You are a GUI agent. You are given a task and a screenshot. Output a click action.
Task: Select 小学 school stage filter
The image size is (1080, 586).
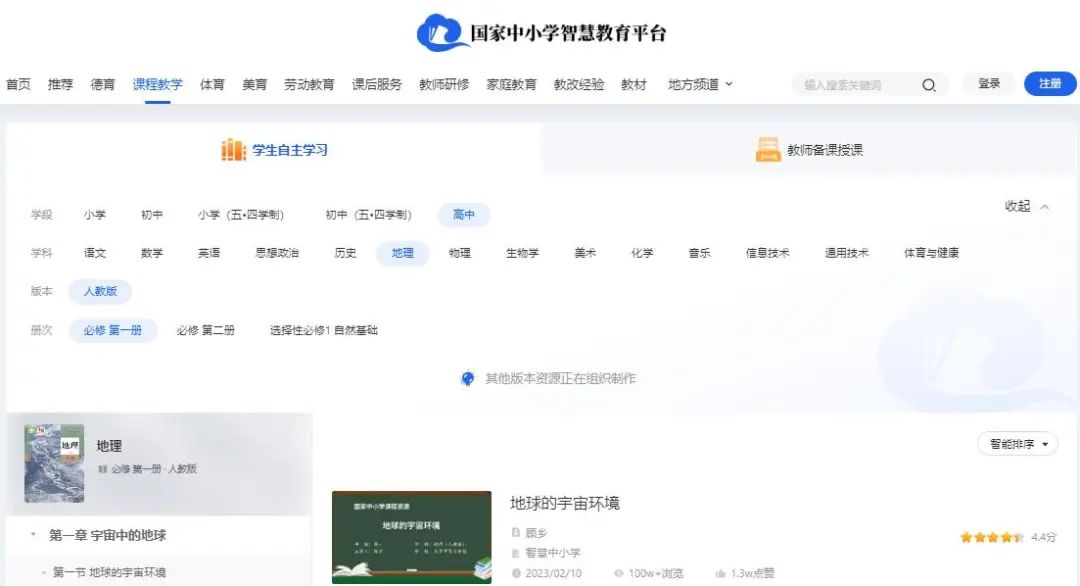(95, 215)
